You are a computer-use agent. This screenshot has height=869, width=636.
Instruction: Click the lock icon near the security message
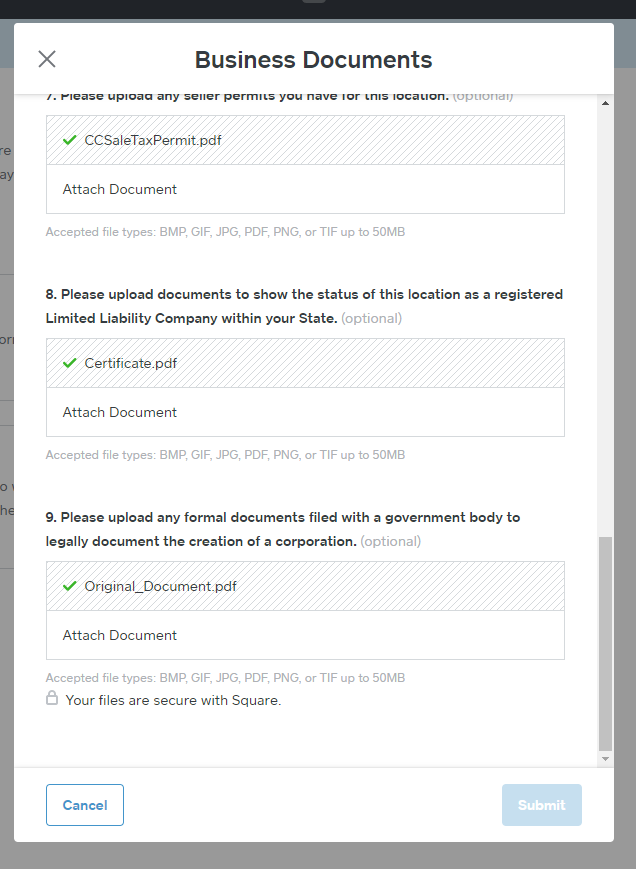(x=52, y=699)
